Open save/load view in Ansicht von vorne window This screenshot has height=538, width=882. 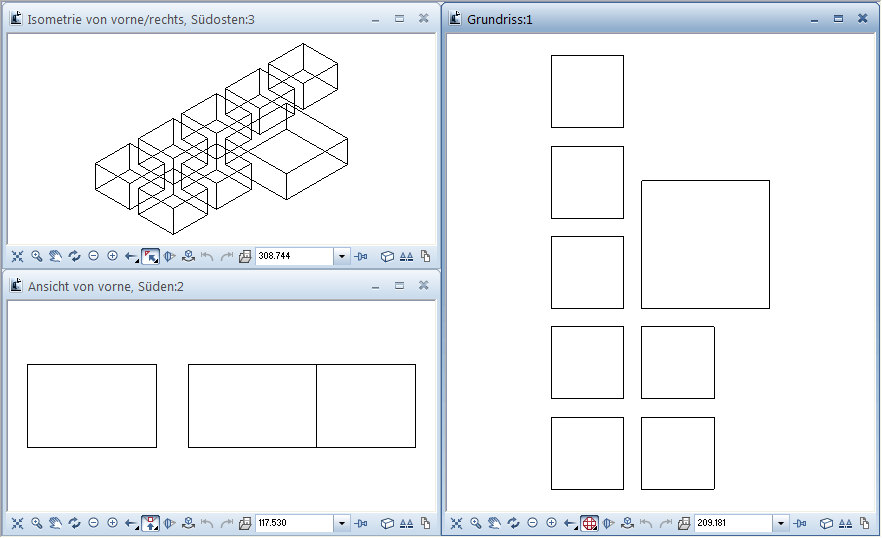pyautogui.click(x=245, y=523)
